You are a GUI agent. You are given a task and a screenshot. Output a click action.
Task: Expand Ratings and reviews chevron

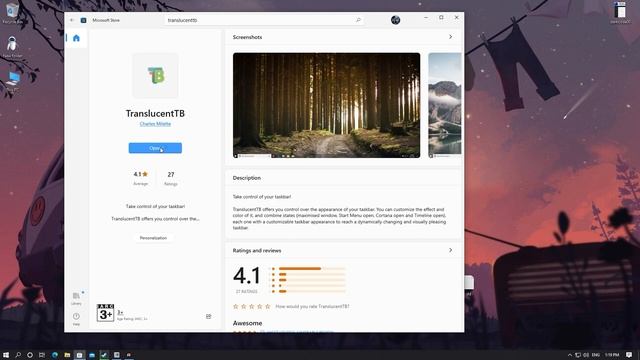[451, 250]
